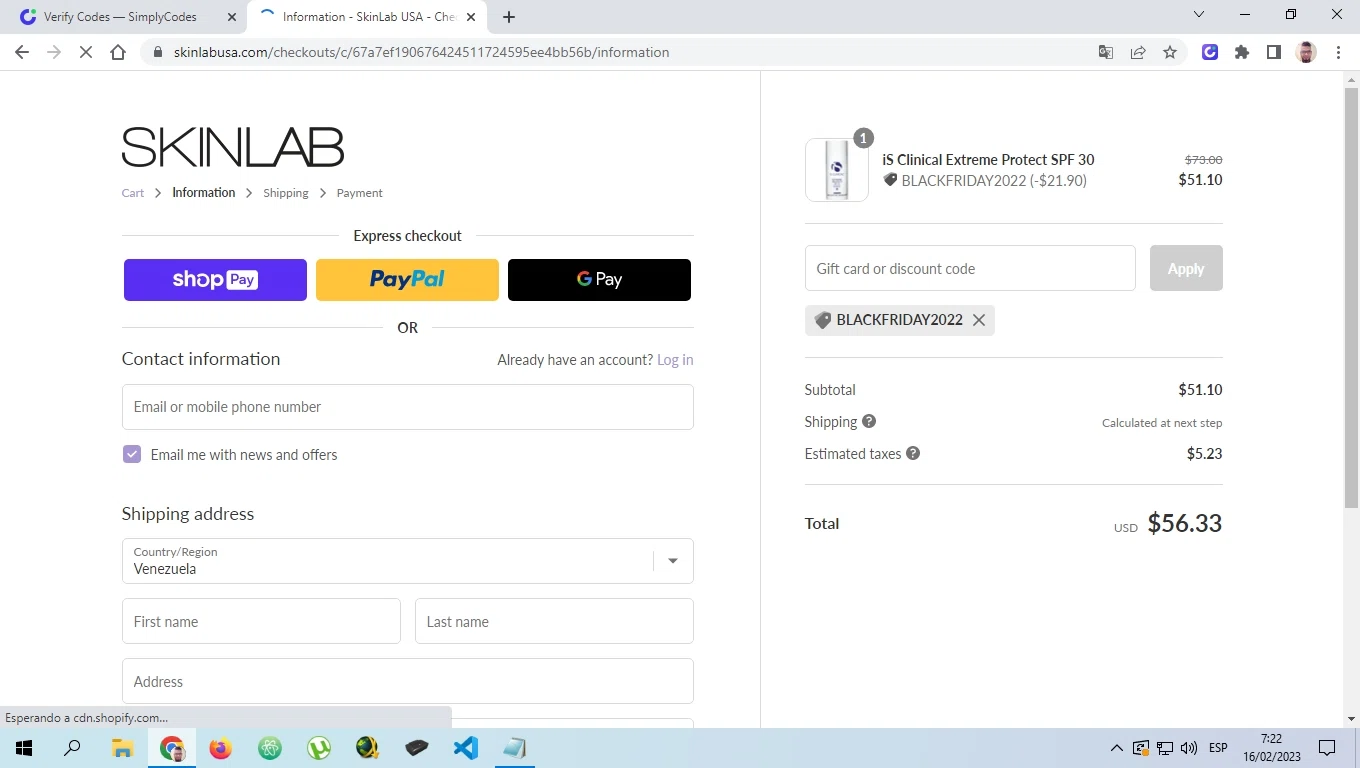The width and height of the screenshot is (1360, 768).
Task: Open Atom editor from taskbar
Action: [269, 748]
